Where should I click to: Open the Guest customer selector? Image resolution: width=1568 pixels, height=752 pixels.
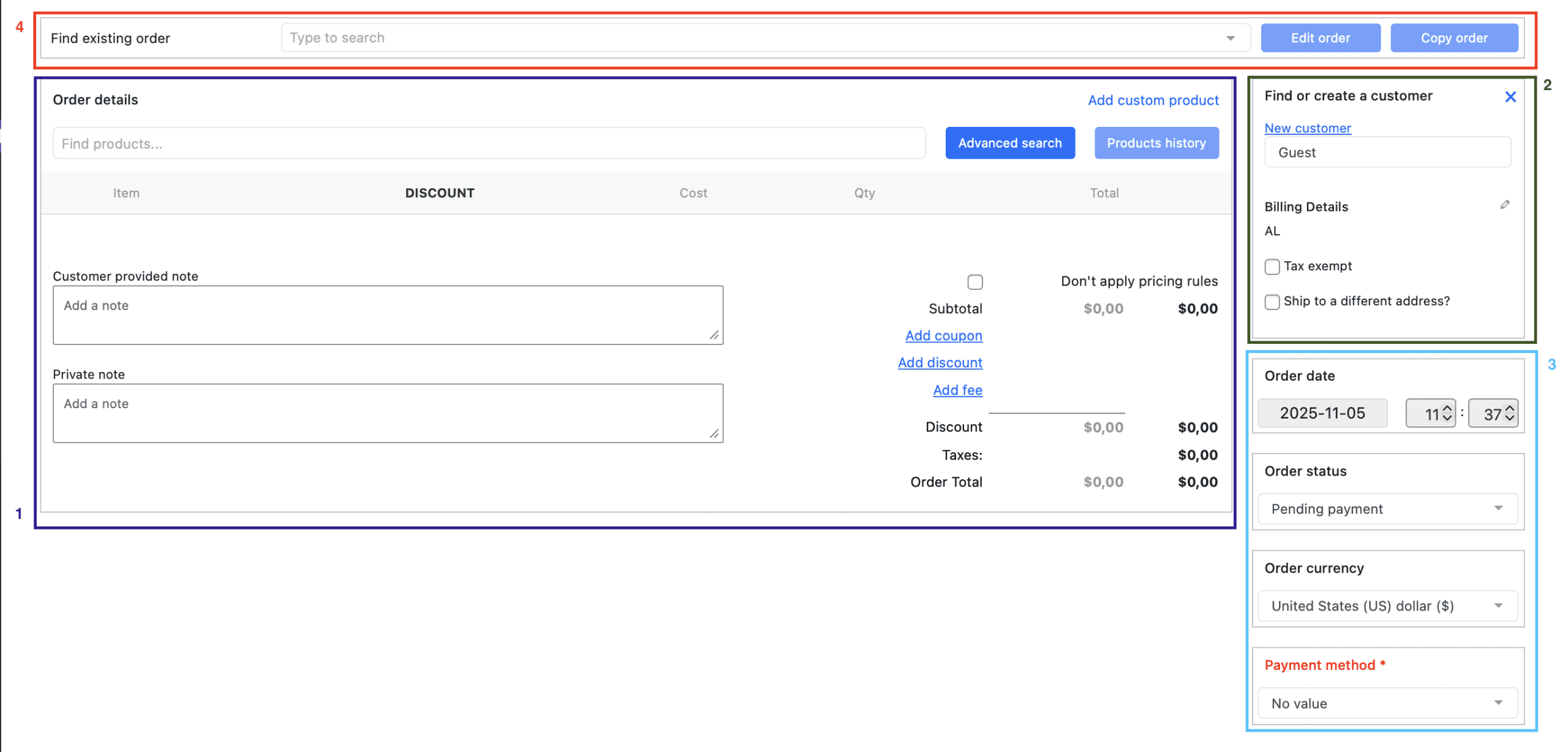pyautogui.click(x=1387, y=153)
